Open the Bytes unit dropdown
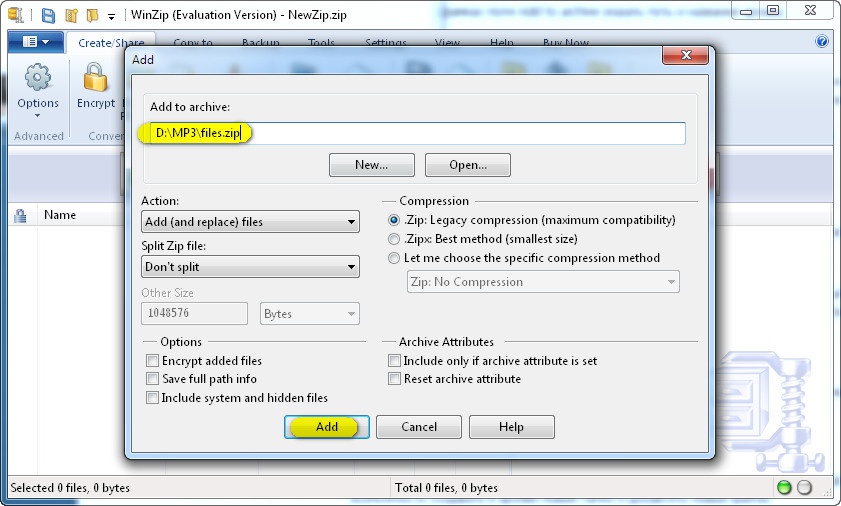 [x=309, y=314]
